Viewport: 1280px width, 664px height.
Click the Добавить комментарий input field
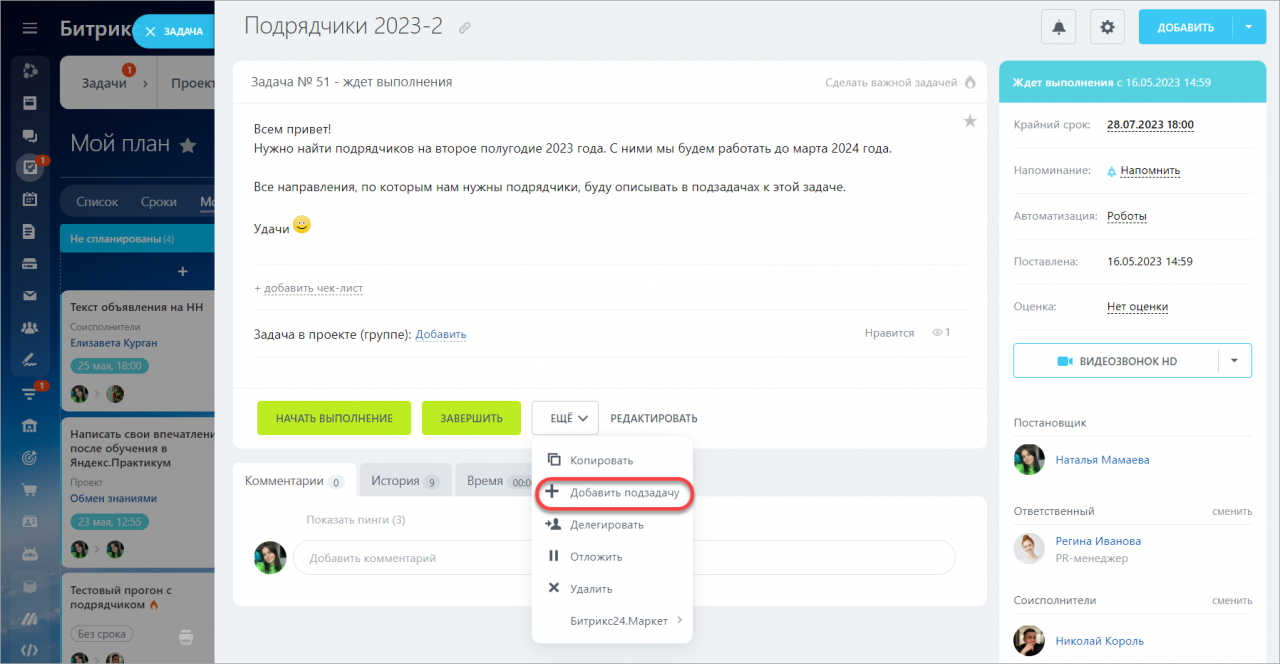click(x=624, y=558)
